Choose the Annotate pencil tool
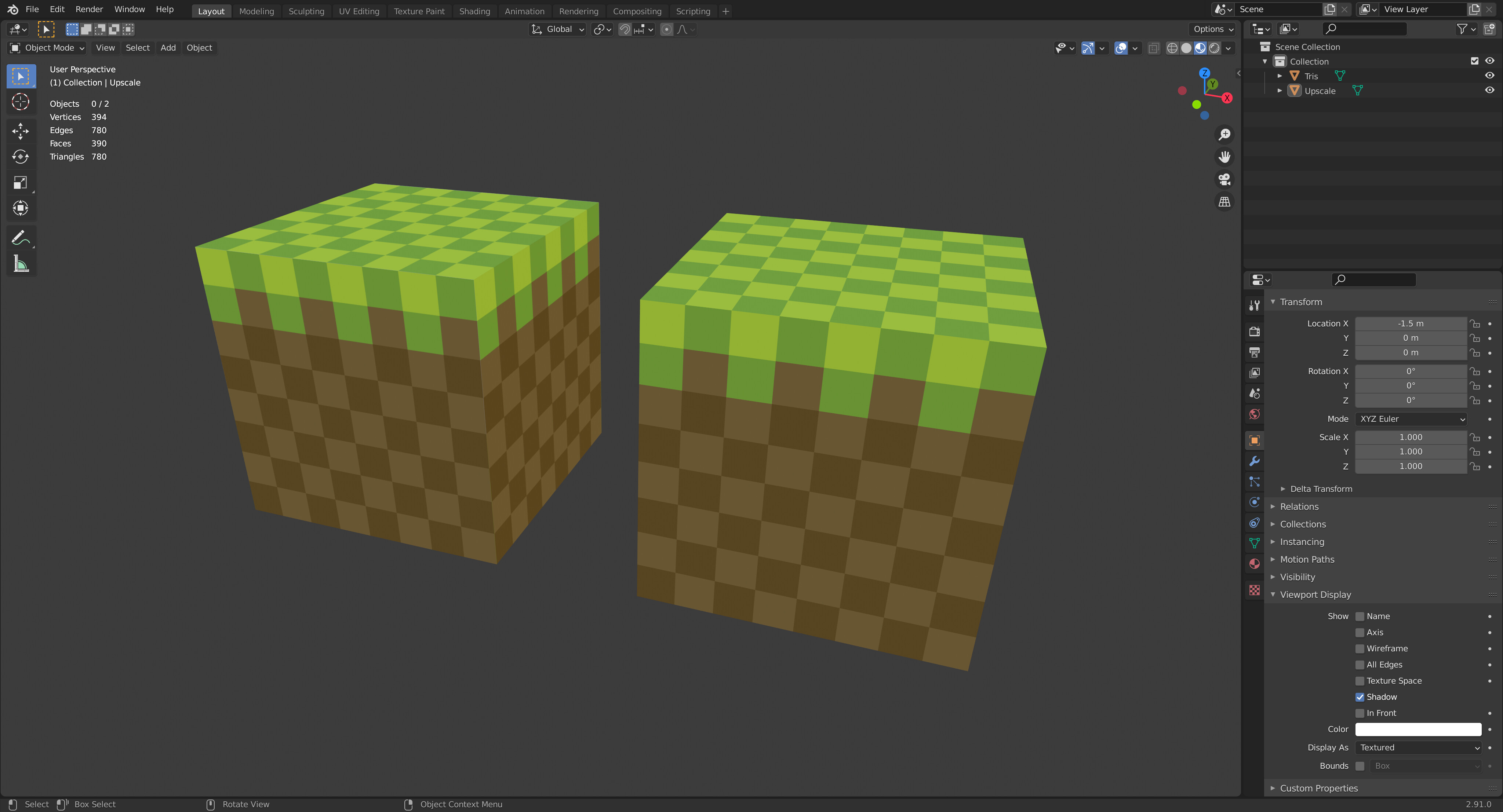 click(x=21, y=238)
